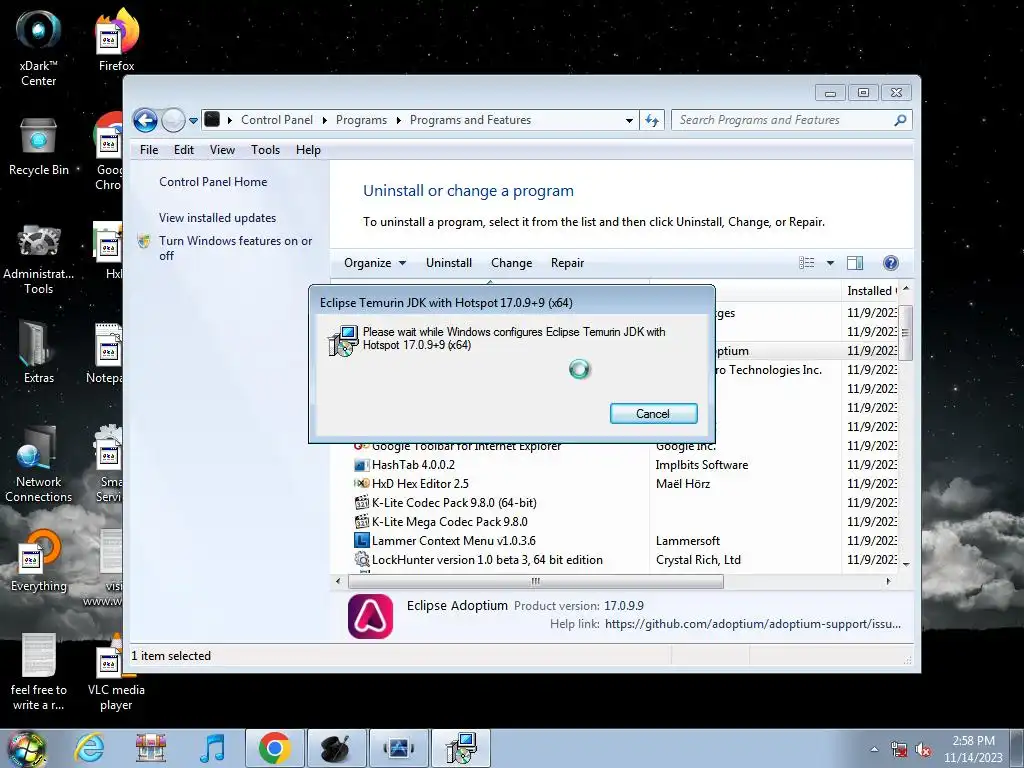The image size is (1024, 768).
Task: Click the Crystal Rich, Ltd publisher cell
Action: click(698, 559)
